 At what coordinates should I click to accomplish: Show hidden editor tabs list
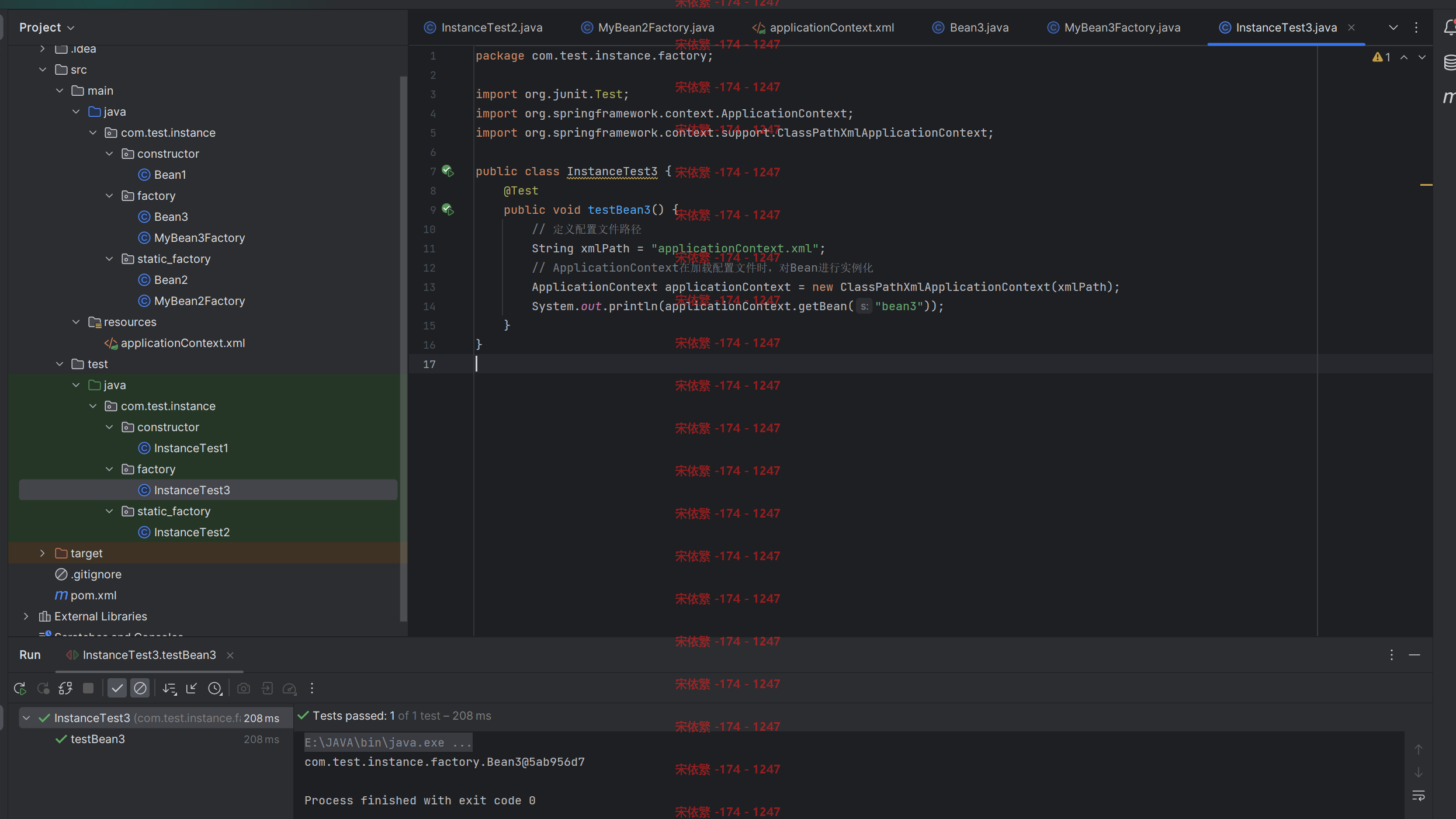(x=1393, y=27)
